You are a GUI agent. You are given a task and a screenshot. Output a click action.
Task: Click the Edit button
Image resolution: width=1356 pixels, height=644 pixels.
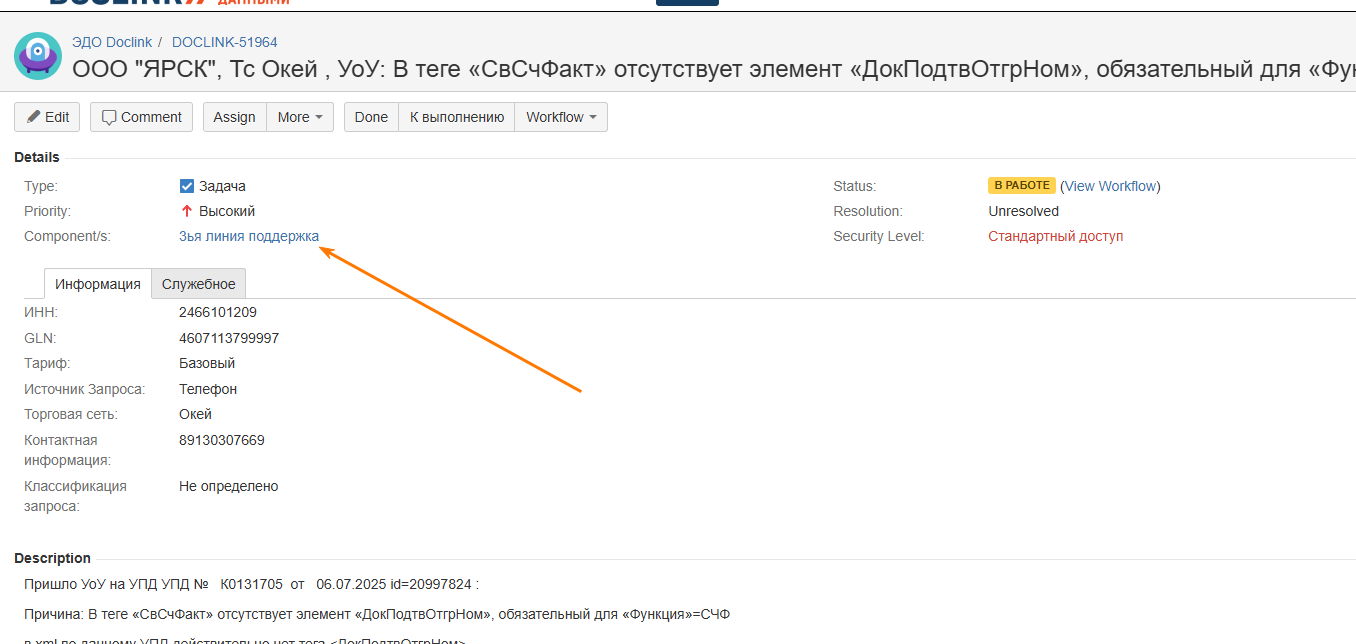[47, 117]
